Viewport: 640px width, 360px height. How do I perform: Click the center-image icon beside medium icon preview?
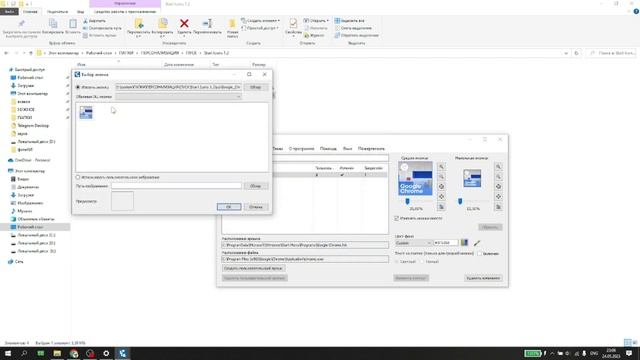441,187
